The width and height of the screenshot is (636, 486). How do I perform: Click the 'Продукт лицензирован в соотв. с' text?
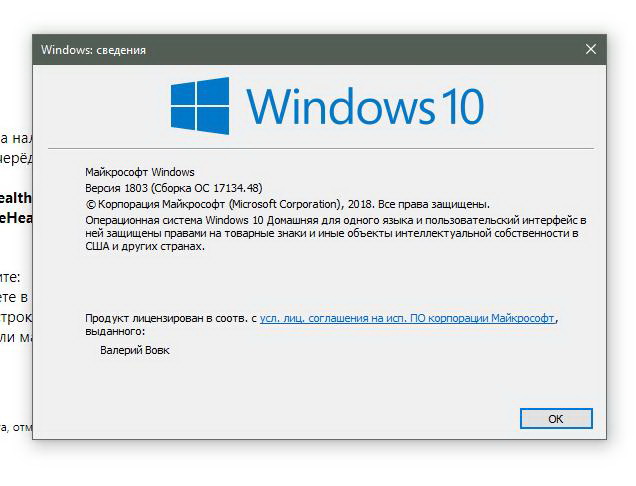click(x=171, y=318)
